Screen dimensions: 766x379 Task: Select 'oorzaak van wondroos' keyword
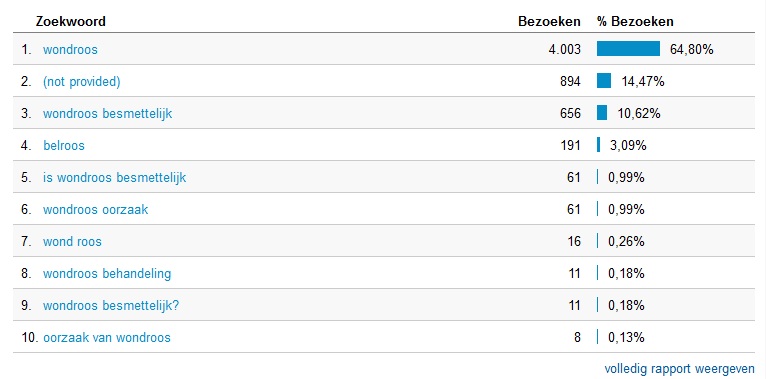[107, 337]
